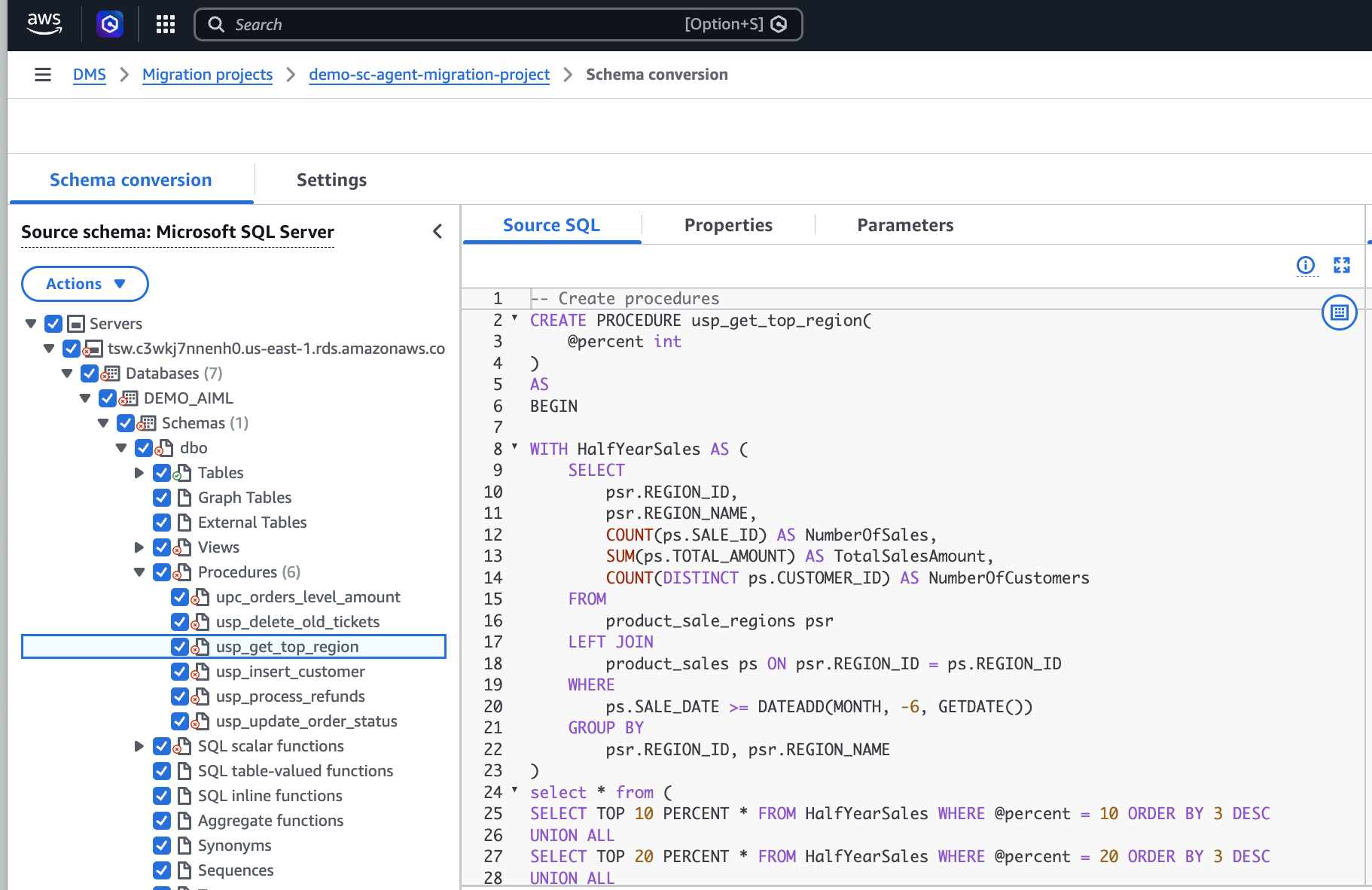This screenshot has height=890, width=1372.
Task: Select the Source SQL tab
Action: [x=551, y=225]
